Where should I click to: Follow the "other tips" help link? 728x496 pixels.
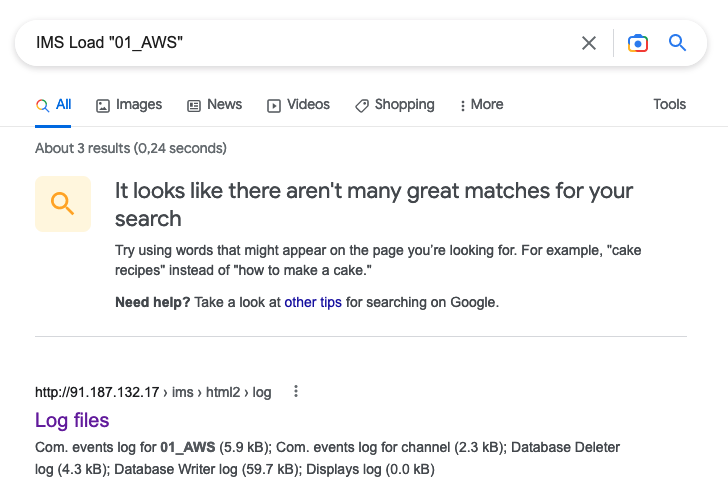(x=313, y=302)
